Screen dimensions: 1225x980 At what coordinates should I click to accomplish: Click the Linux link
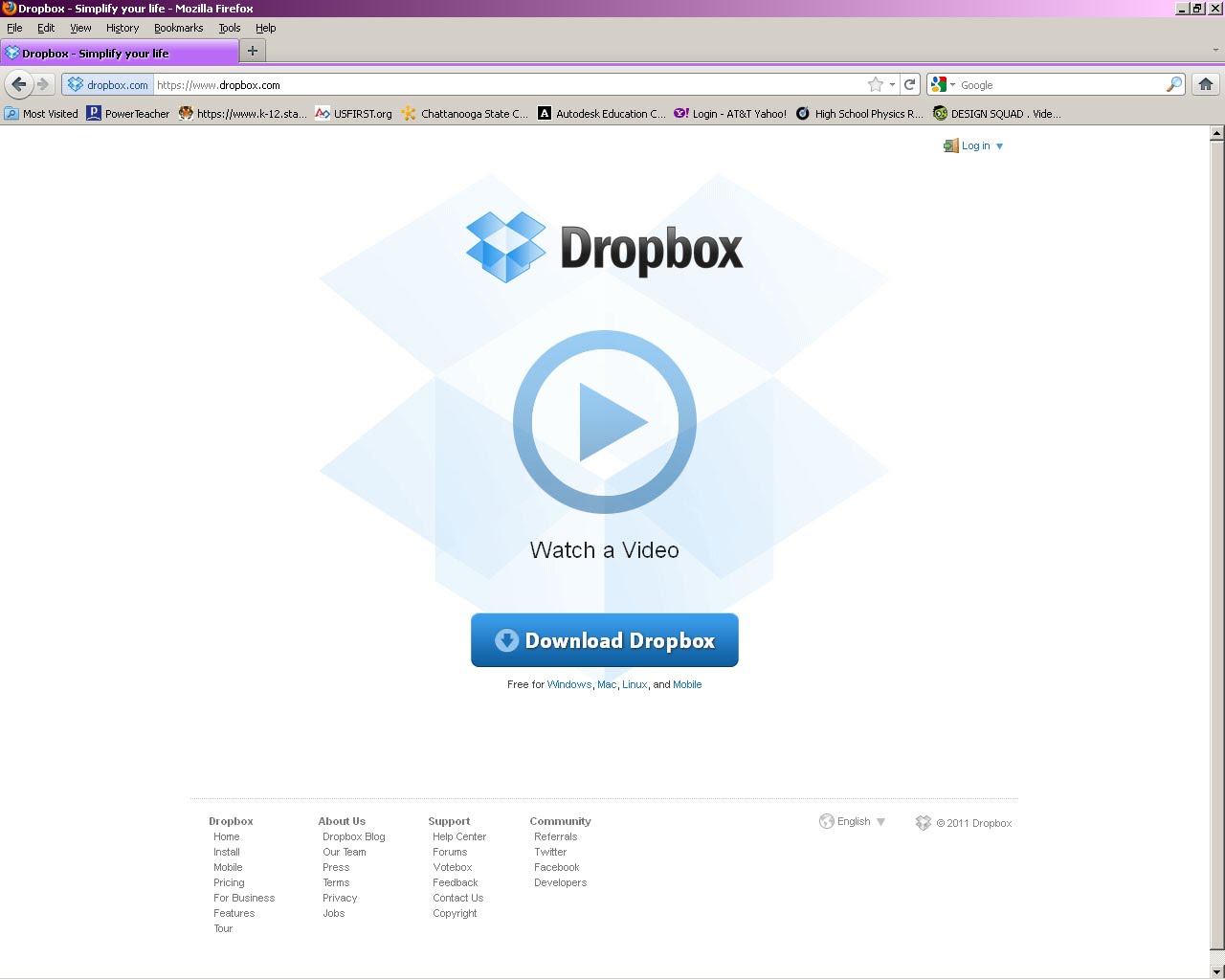click(635, 684)
